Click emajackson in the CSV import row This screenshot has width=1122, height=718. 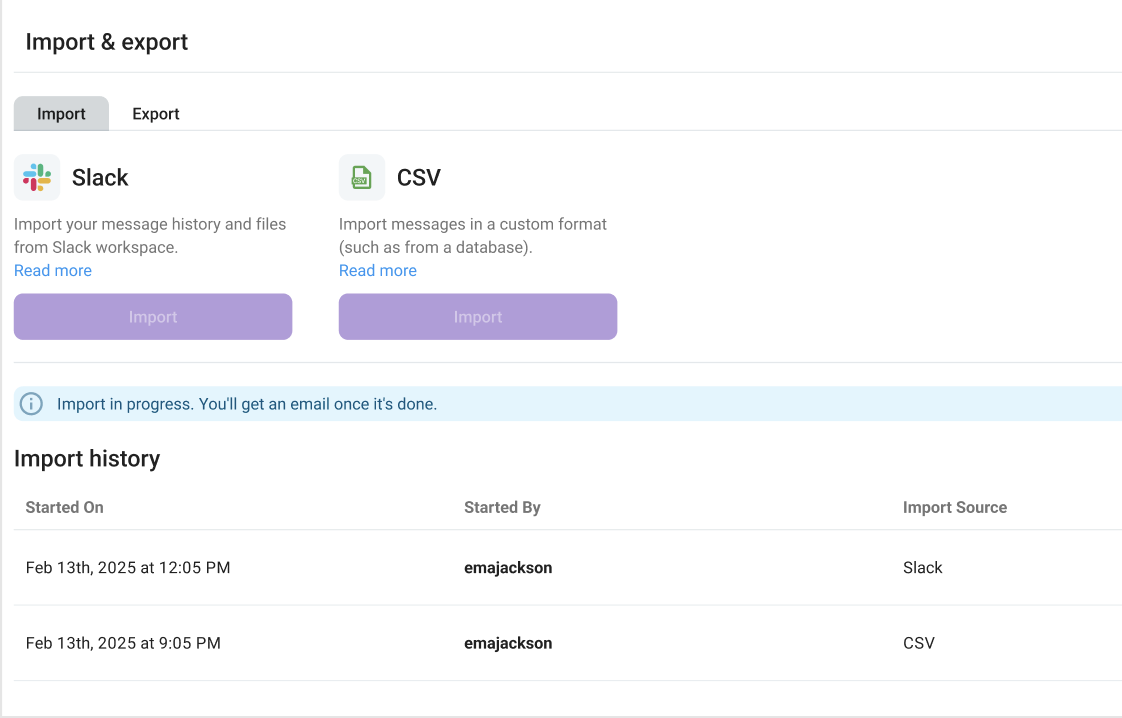coord(508,643)
